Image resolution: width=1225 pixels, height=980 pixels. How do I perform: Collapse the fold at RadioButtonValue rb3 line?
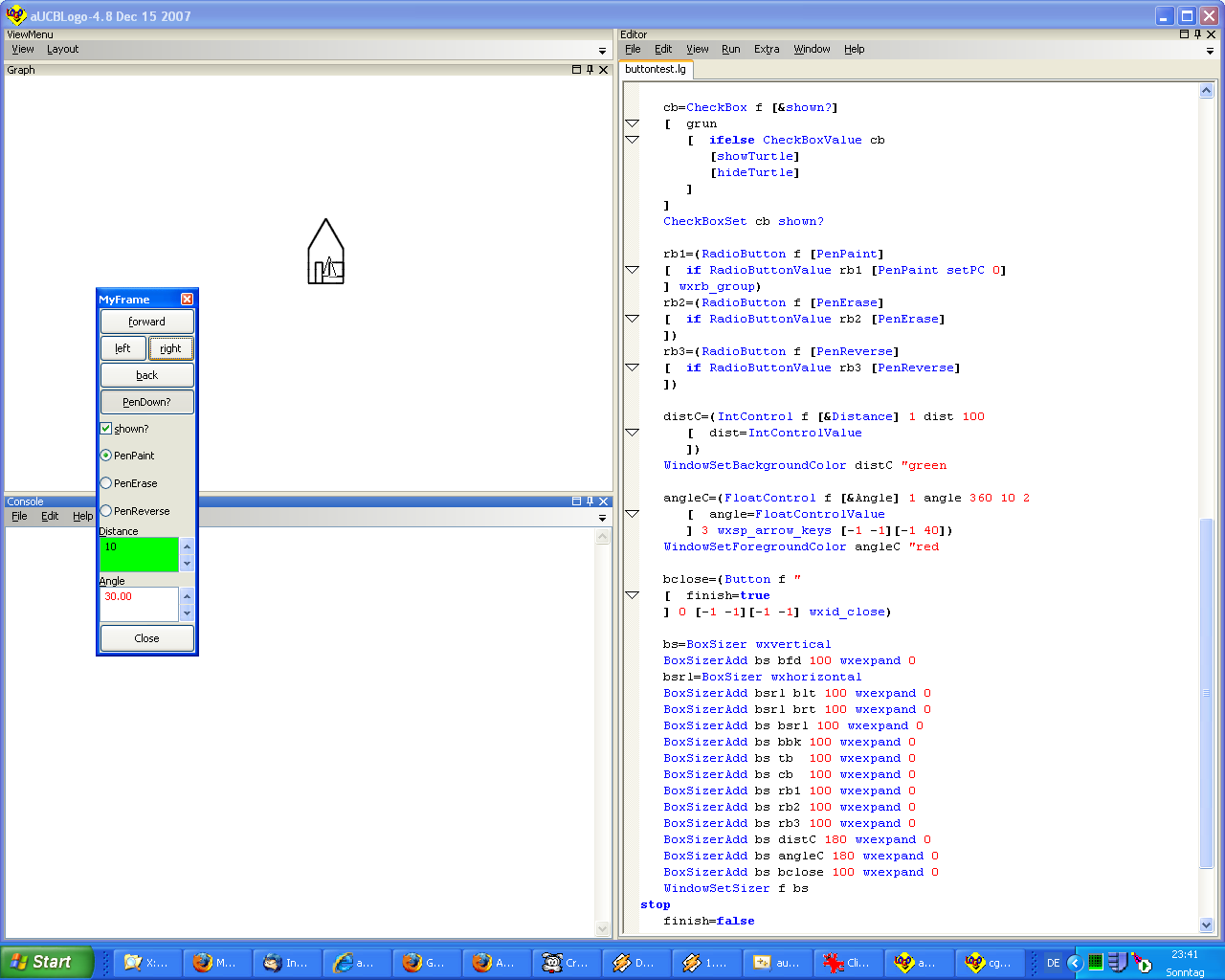click(632, 367)
